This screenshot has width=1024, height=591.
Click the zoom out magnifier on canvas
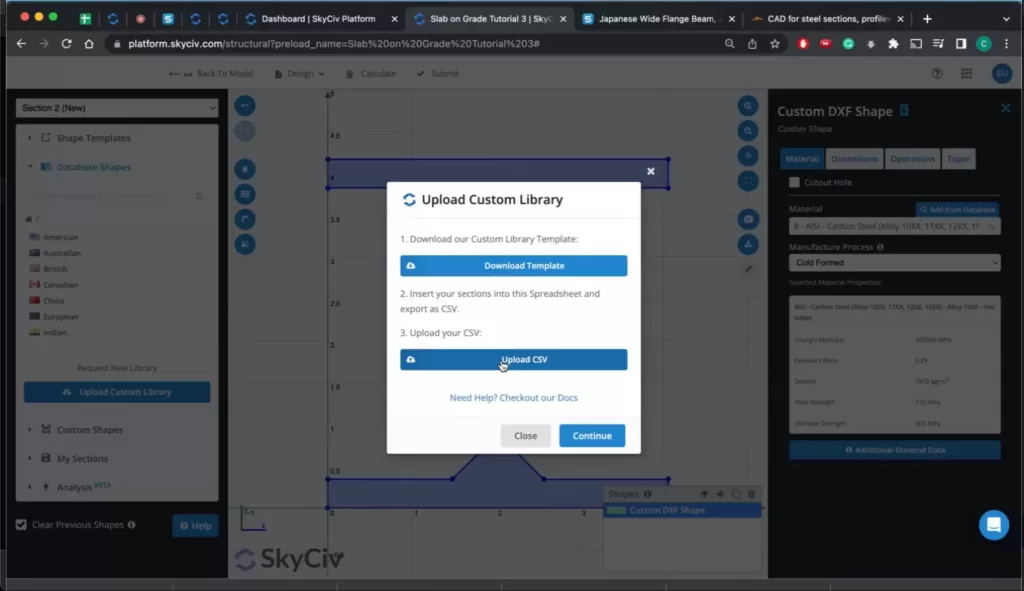[748, 131]
